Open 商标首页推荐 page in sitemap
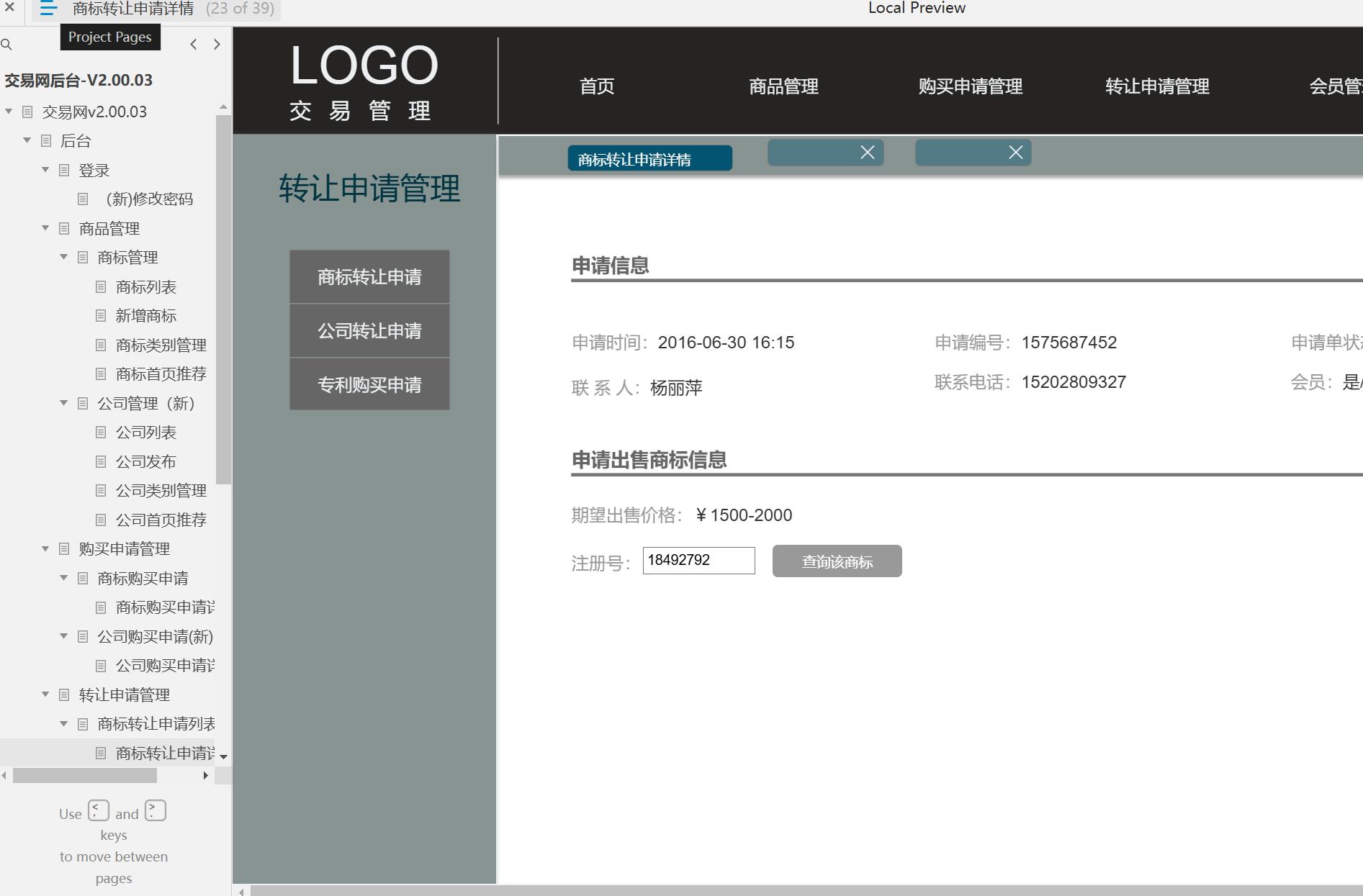The height and width of the screenshot is (896, 1363). [x=161, y=374]
